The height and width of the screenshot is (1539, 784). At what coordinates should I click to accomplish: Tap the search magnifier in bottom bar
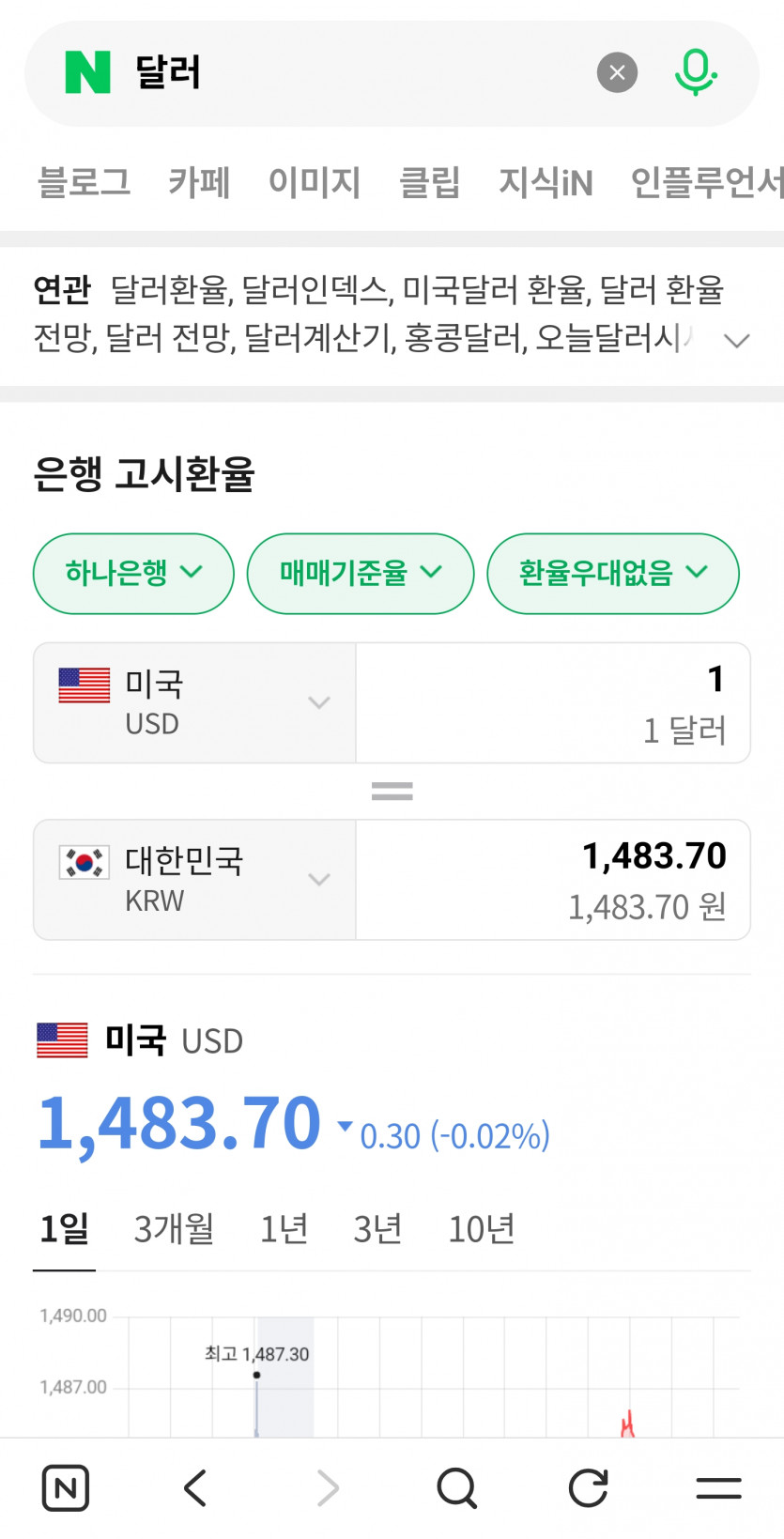tap(457, 1487)
